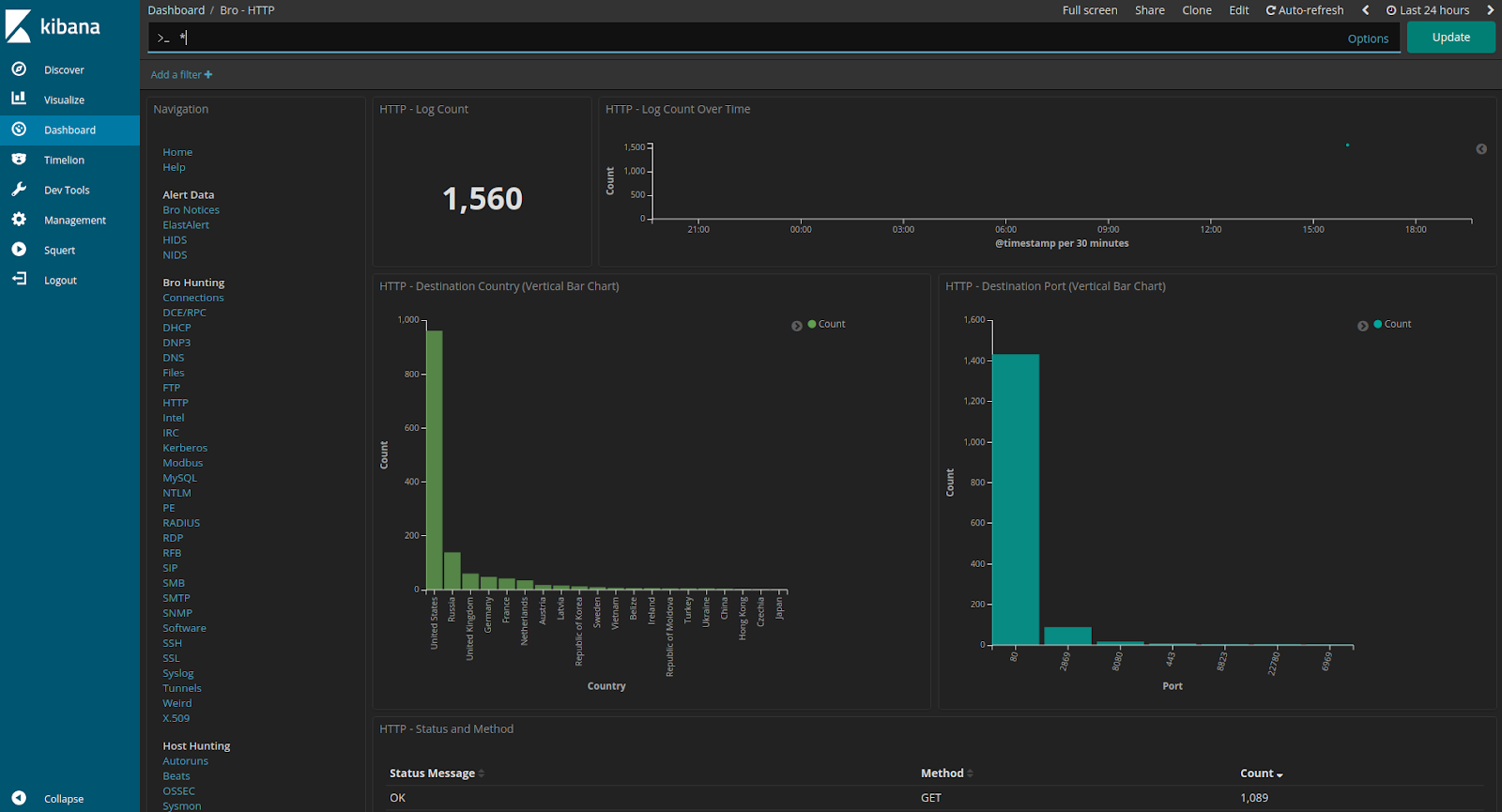Go to Dashboard breadcrumb

(176, 10)
